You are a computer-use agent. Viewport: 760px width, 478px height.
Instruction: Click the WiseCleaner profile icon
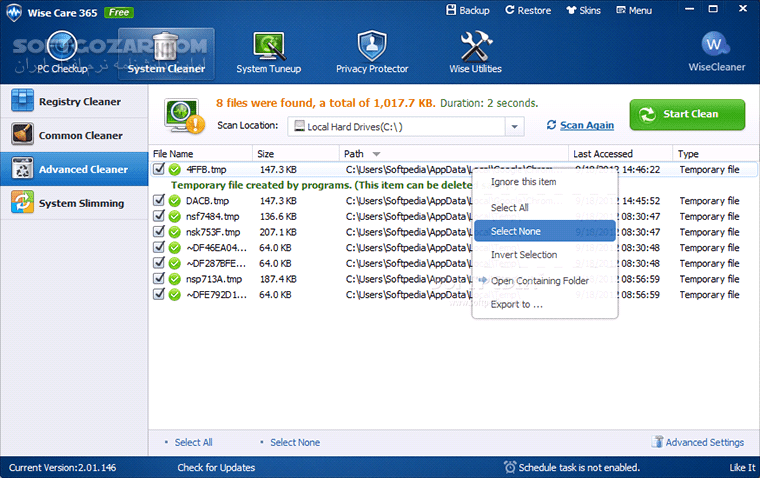(x=714, y=45)
